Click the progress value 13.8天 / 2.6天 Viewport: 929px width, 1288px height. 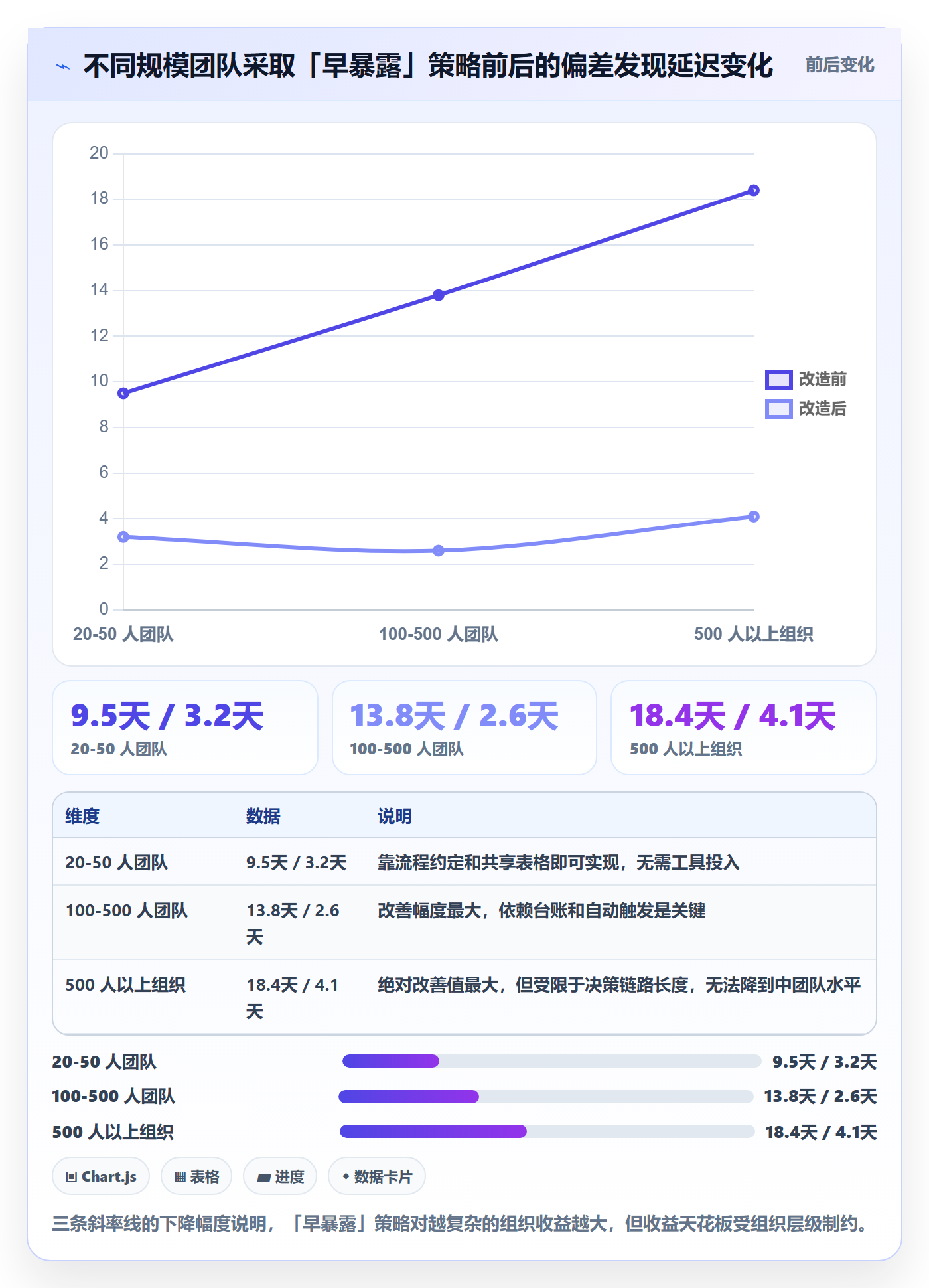click(x=820, y=1096)
